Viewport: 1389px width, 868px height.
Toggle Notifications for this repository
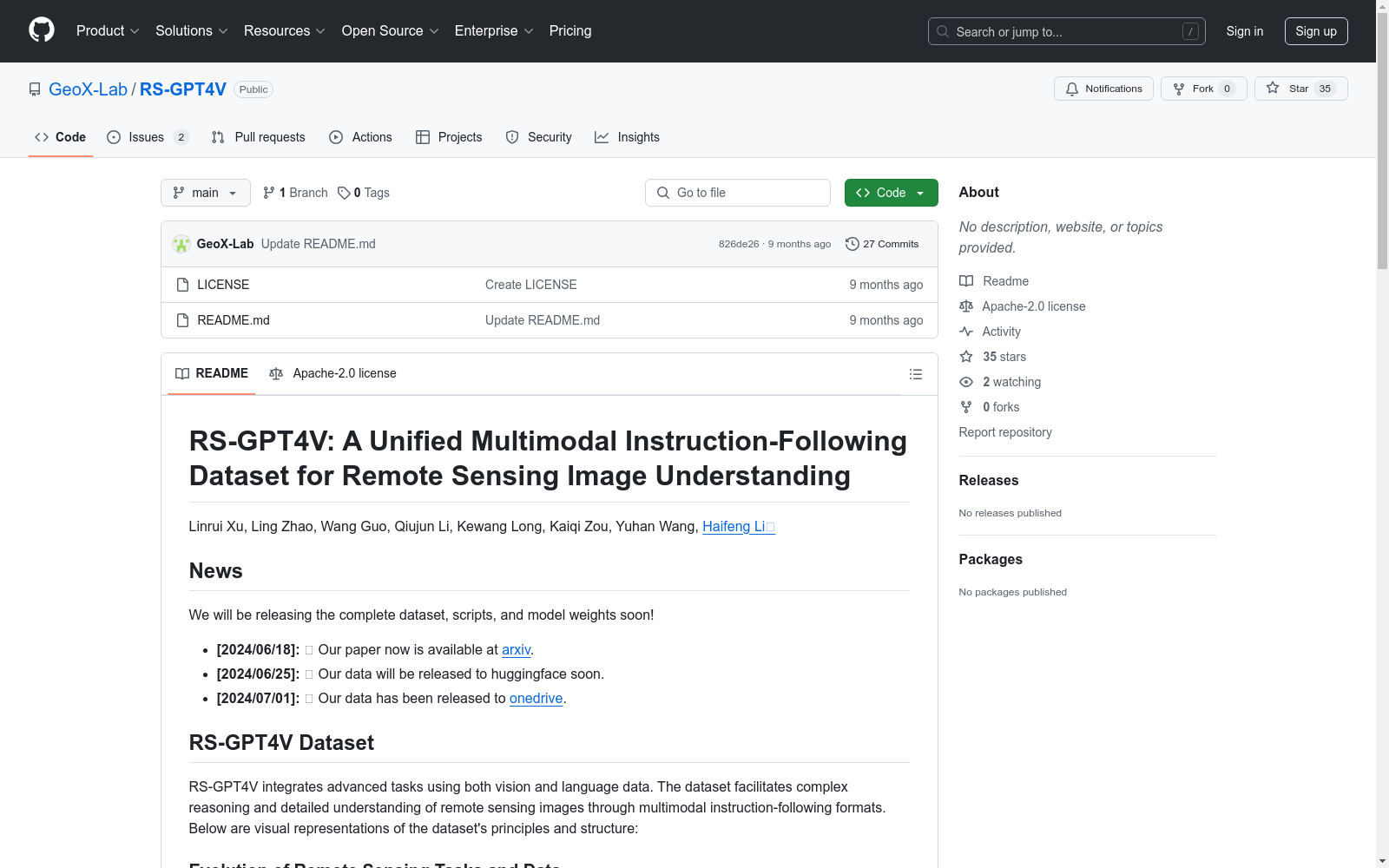click(1103, 89)
